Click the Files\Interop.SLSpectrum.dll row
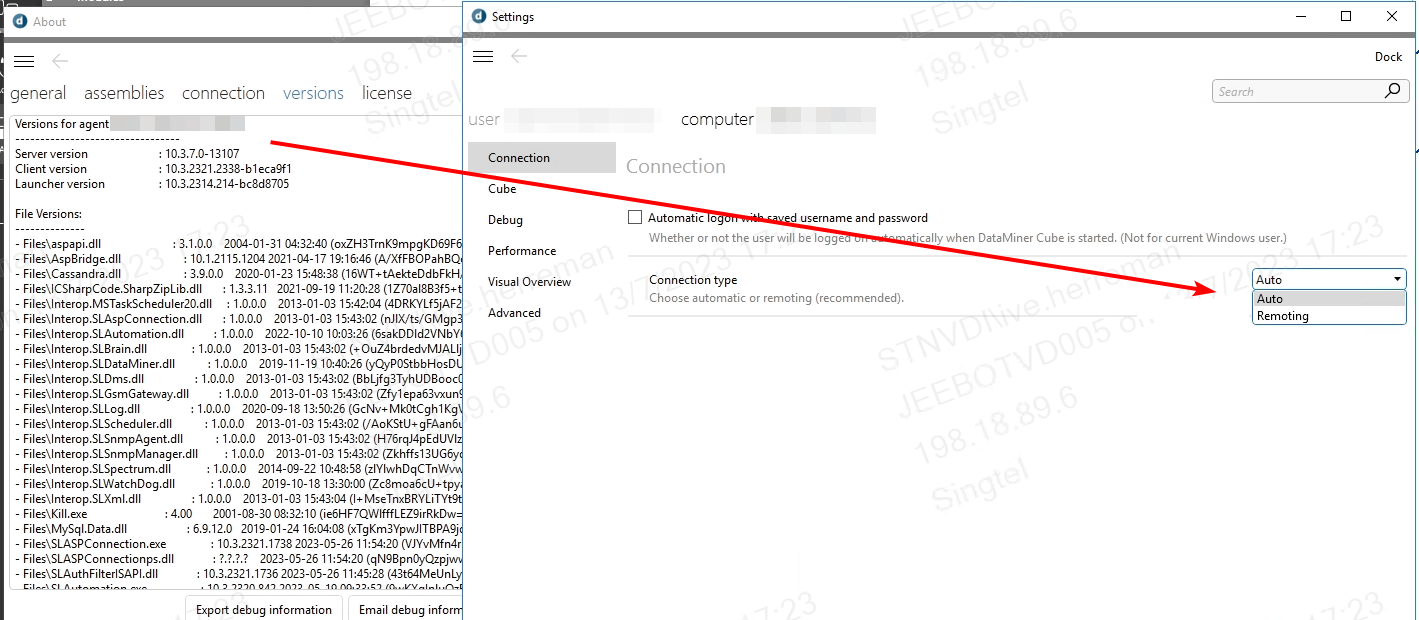Image resolution: width=1419 pixels, height=620 pixels. (238, 469)
